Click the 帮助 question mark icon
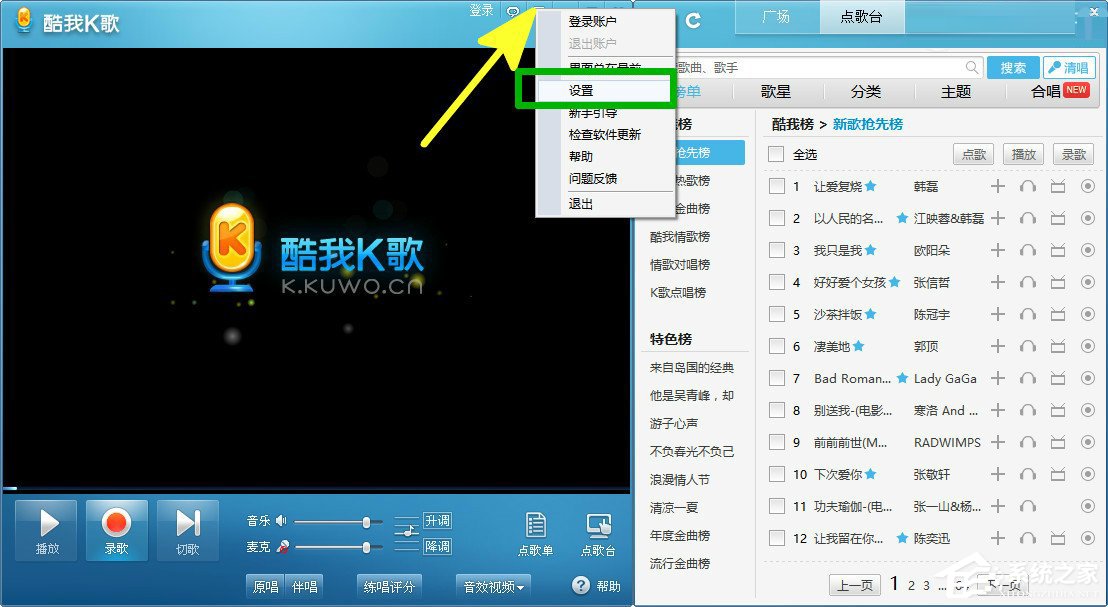 click(583, 586)
